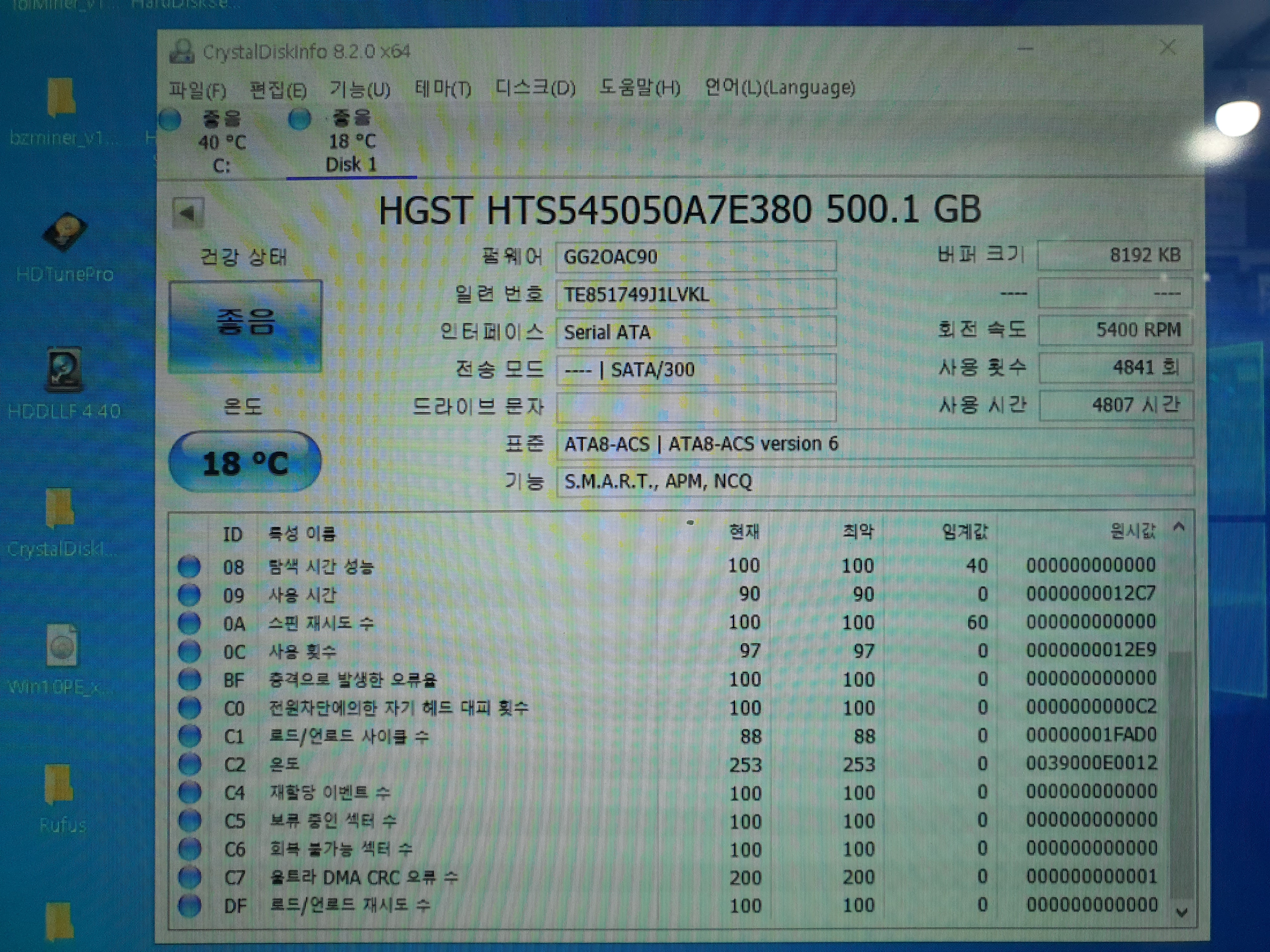Screen dimensions: 1270x952
Task: Click status dot for attribute DF
Action: point(190,905)
